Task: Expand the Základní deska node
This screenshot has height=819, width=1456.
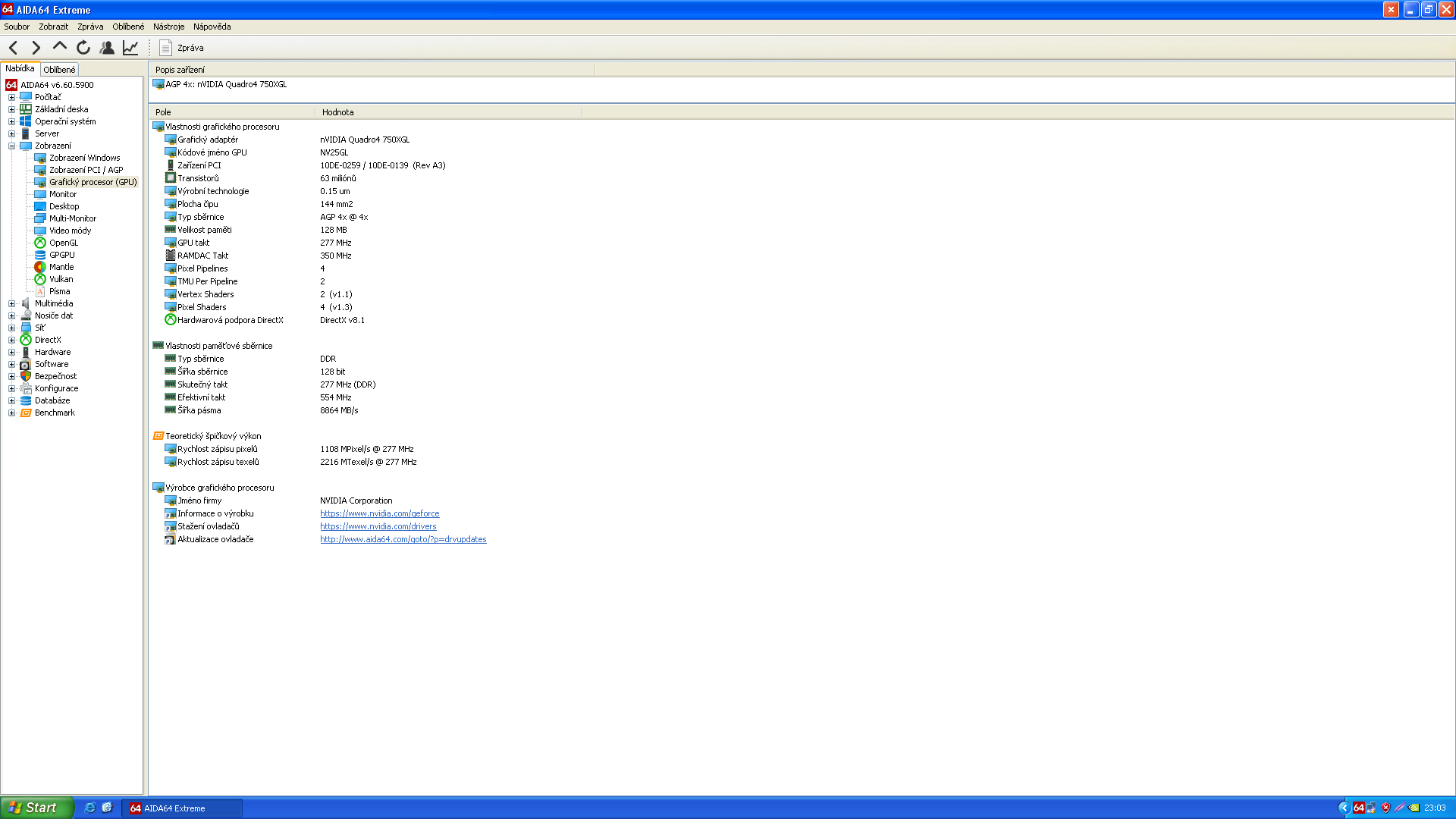Action: click(x=11, y=109)
